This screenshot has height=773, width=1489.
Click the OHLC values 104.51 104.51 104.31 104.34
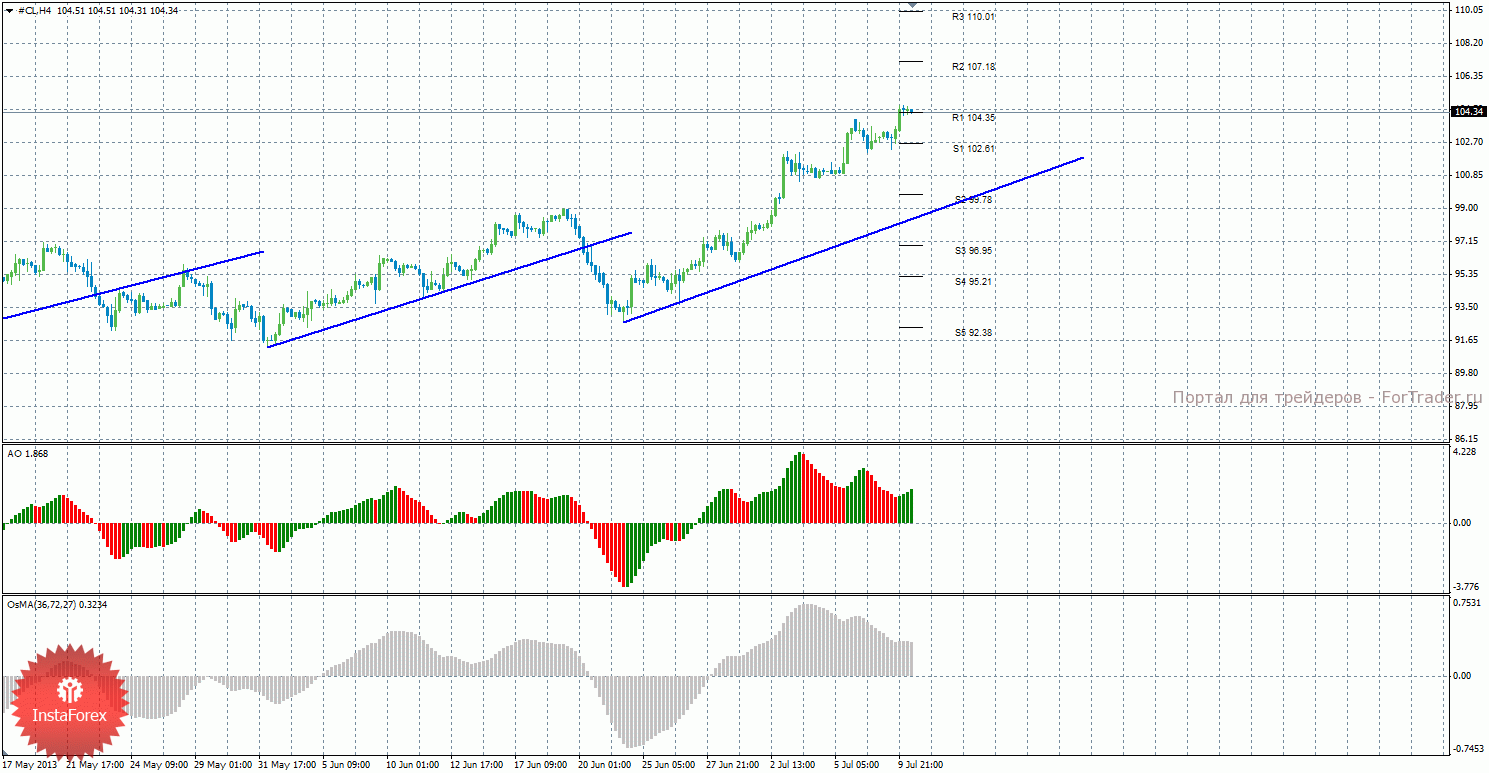pos(118,10)
